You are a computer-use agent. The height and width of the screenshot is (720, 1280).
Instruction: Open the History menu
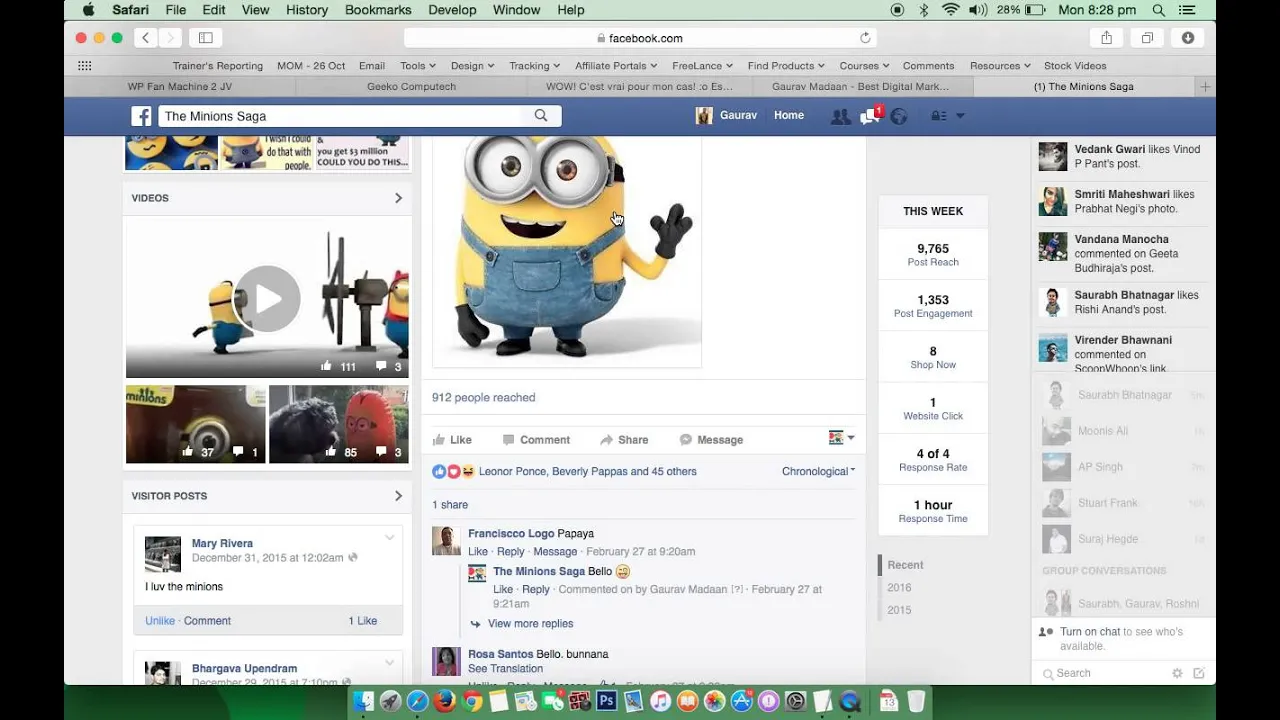tap(307, 10)
